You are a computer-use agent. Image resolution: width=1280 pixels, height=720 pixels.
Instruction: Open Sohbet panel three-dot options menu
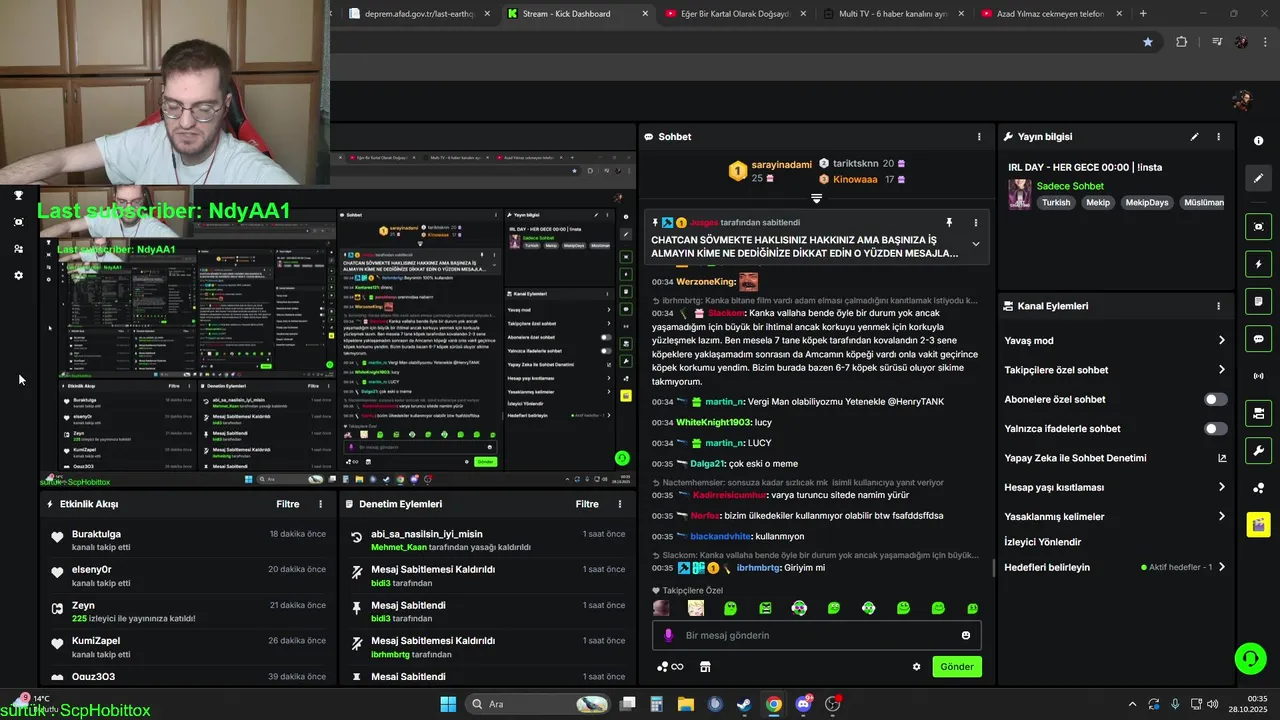[x=979, y=137]
